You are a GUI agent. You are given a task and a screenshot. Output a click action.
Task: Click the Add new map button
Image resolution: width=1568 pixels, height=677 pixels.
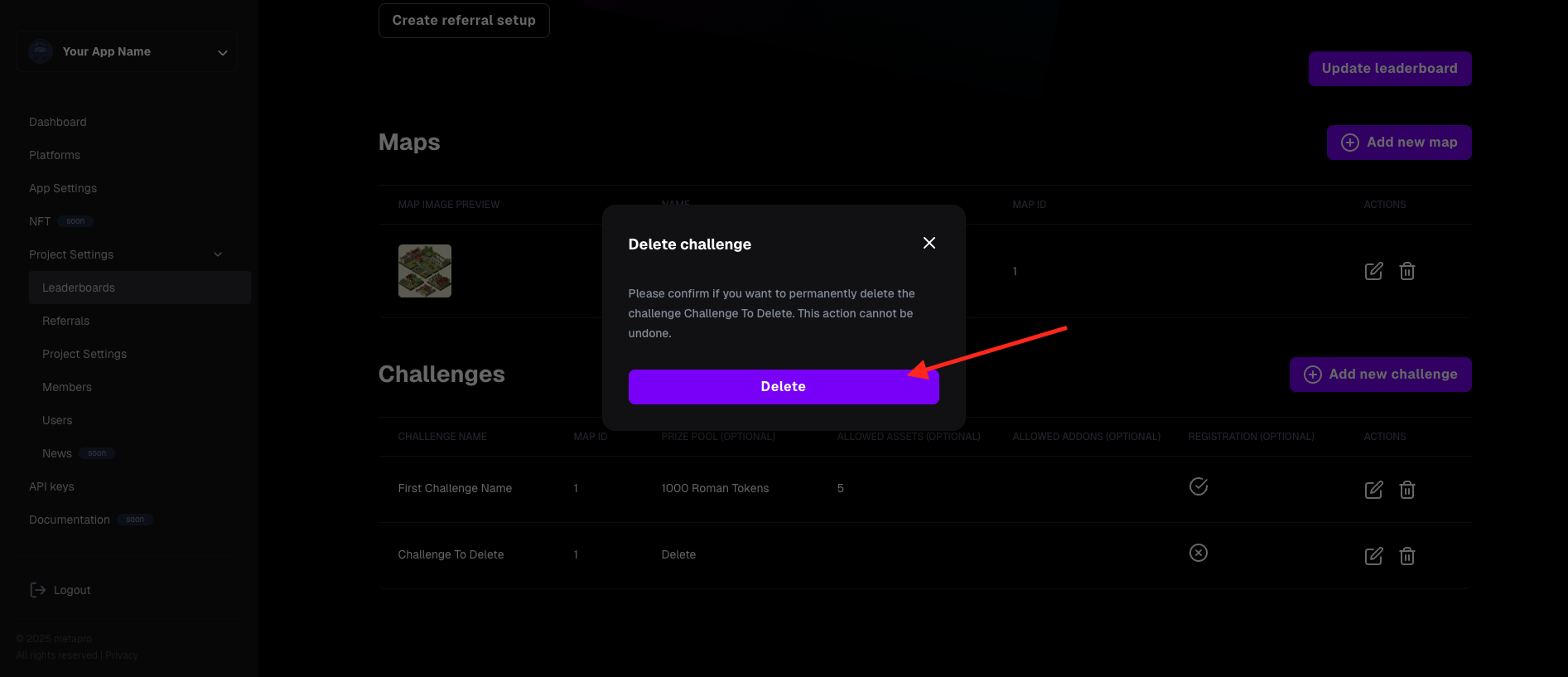click(1399, 143)
